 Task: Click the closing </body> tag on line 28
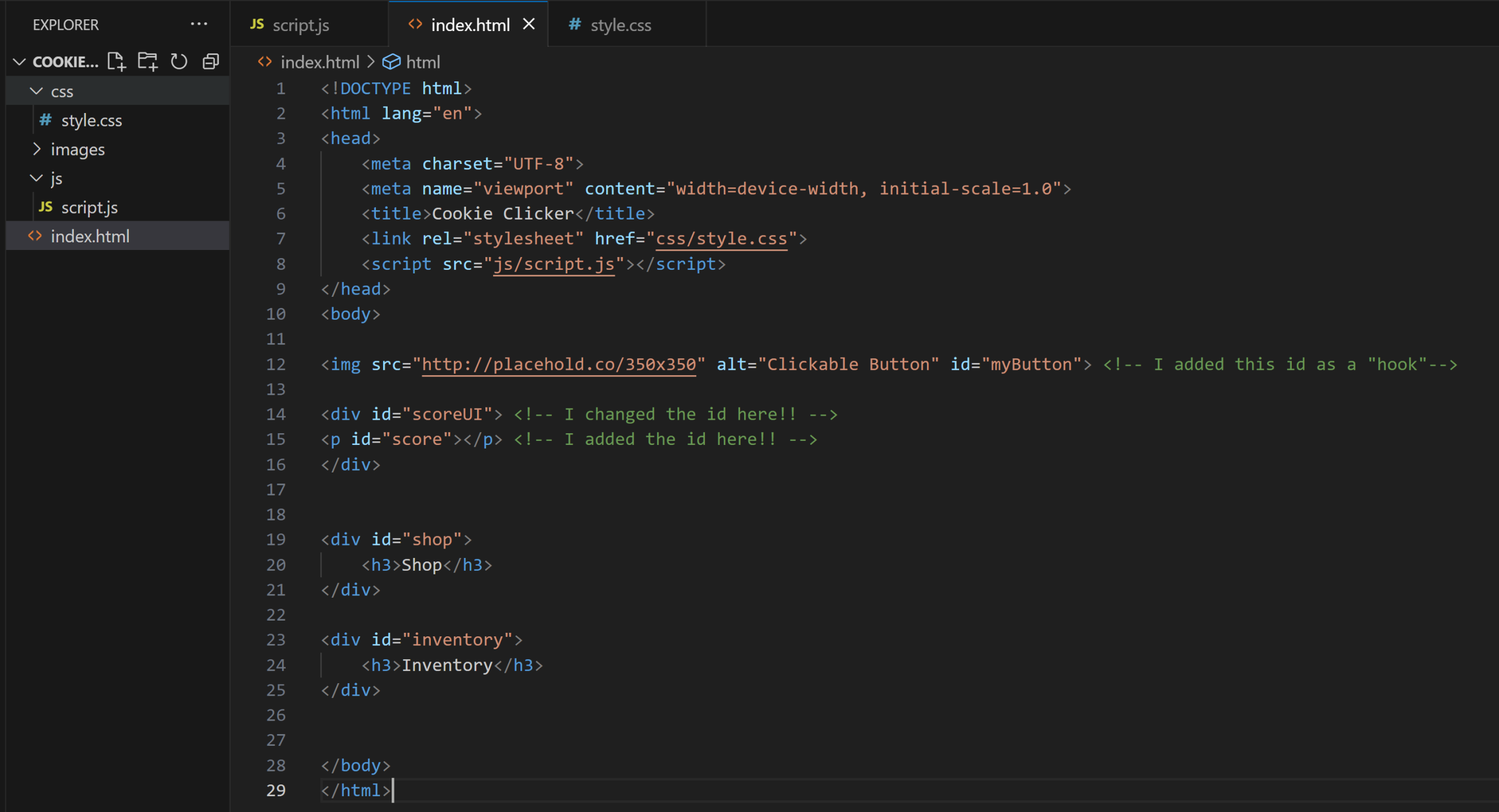(355, 765)
